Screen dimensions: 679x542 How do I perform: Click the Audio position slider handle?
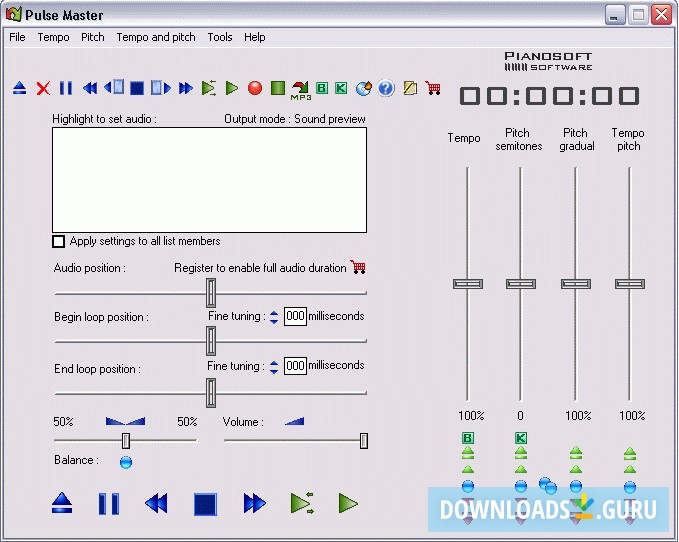[x=211, y=293]
